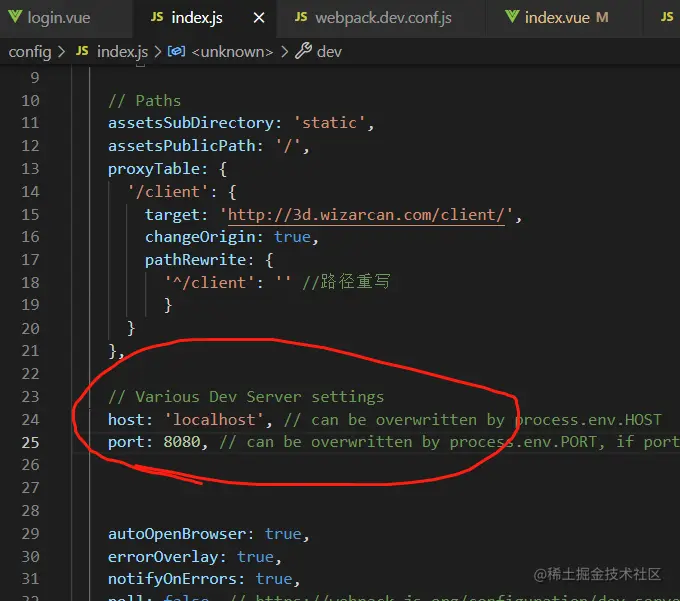Click the config breadcrumb segment
The image size is (680, 601).
(x=30, y=52)
